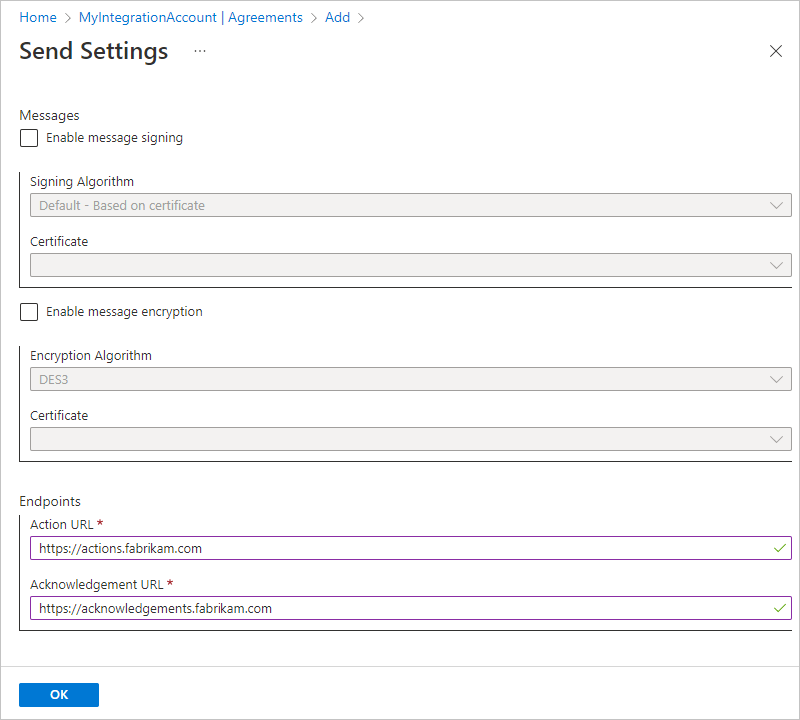Navigate to MyIntegrationAccount Agreements breadcrumb
Screen dimensions: 800x720
tap(190, 18)
